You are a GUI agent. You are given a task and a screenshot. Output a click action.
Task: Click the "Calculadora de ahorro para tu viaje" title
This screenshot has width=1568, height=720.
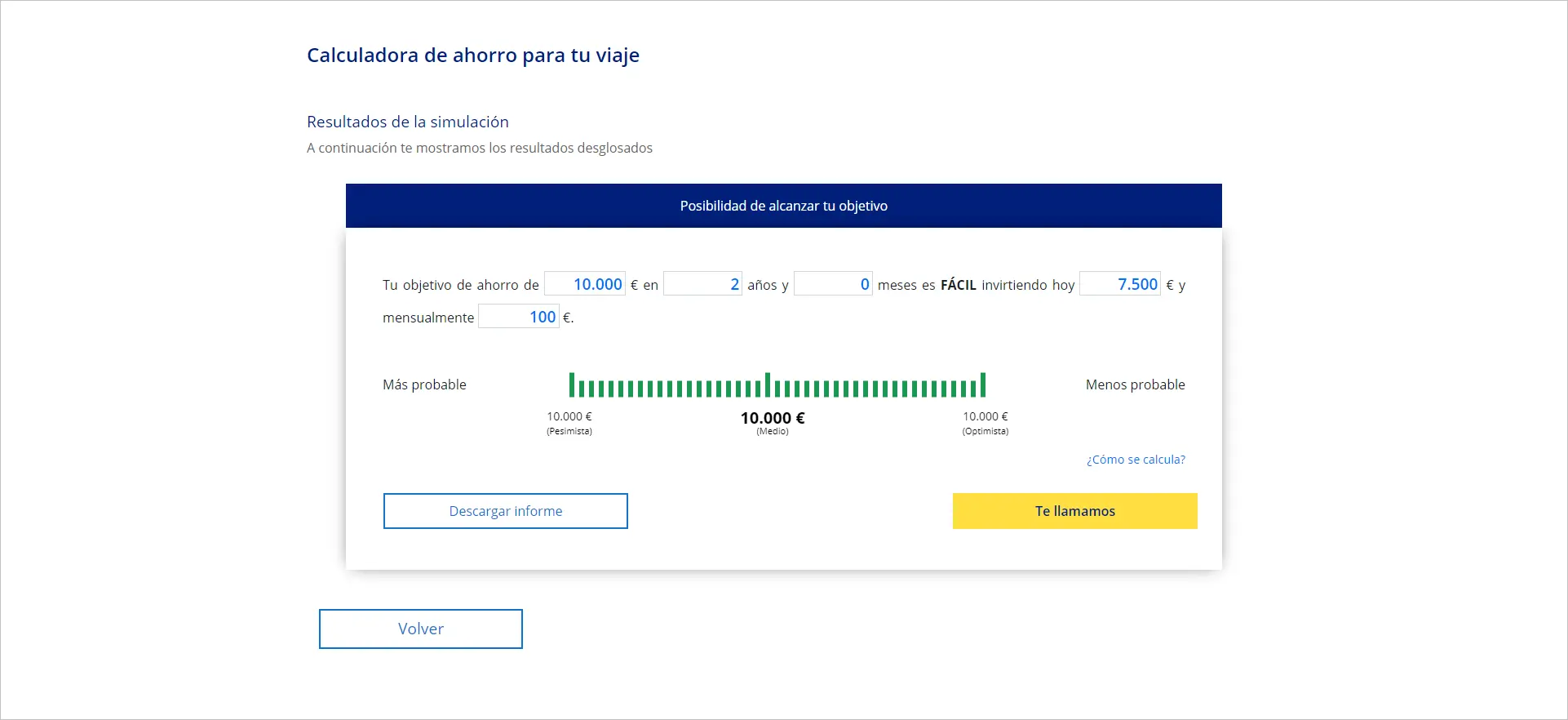click(473, 56)
